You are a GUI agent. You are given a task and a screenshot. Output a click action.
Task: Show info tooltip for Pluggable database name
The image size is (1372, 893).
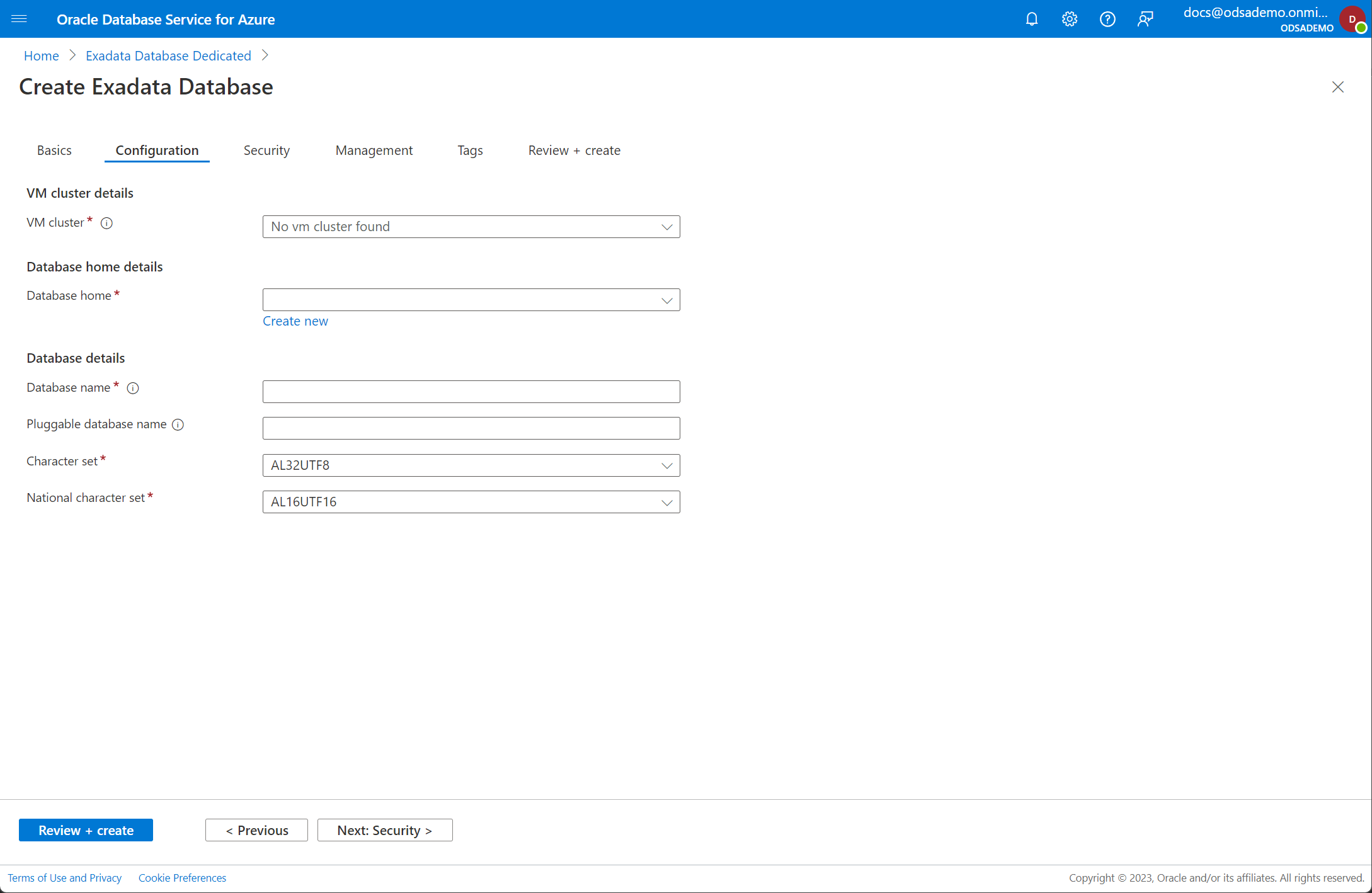[x=178, y=424]
